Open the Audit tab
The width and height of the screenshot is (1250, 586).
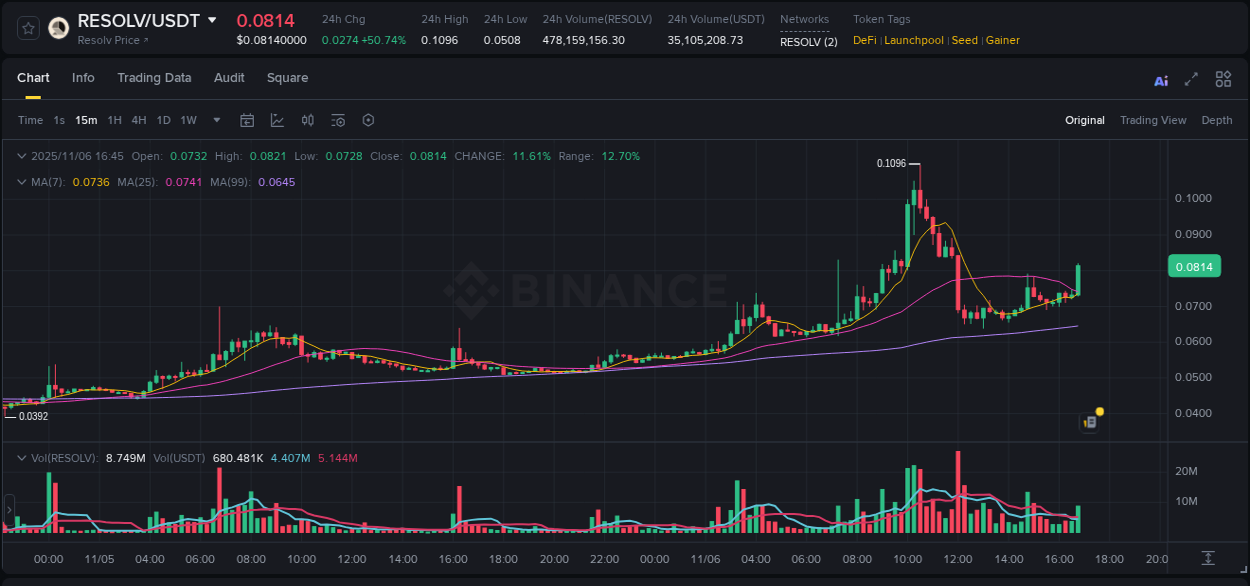click(x=229, y=78)
